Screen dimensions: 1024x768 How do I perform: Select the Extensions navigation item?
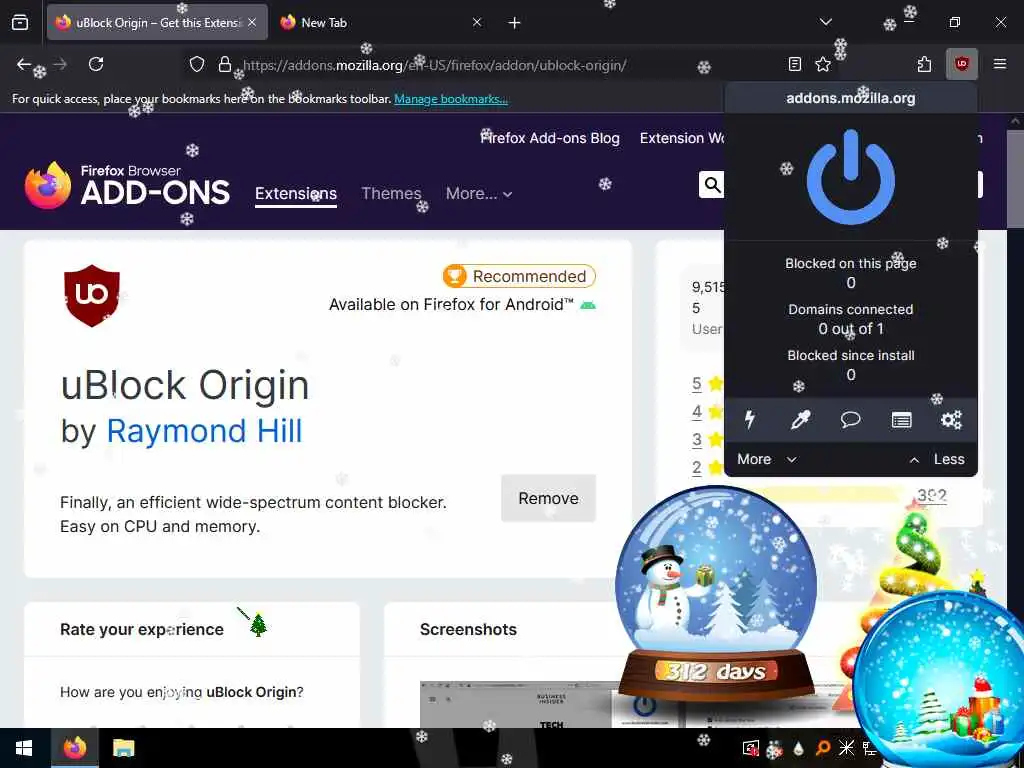click(296, 194)
